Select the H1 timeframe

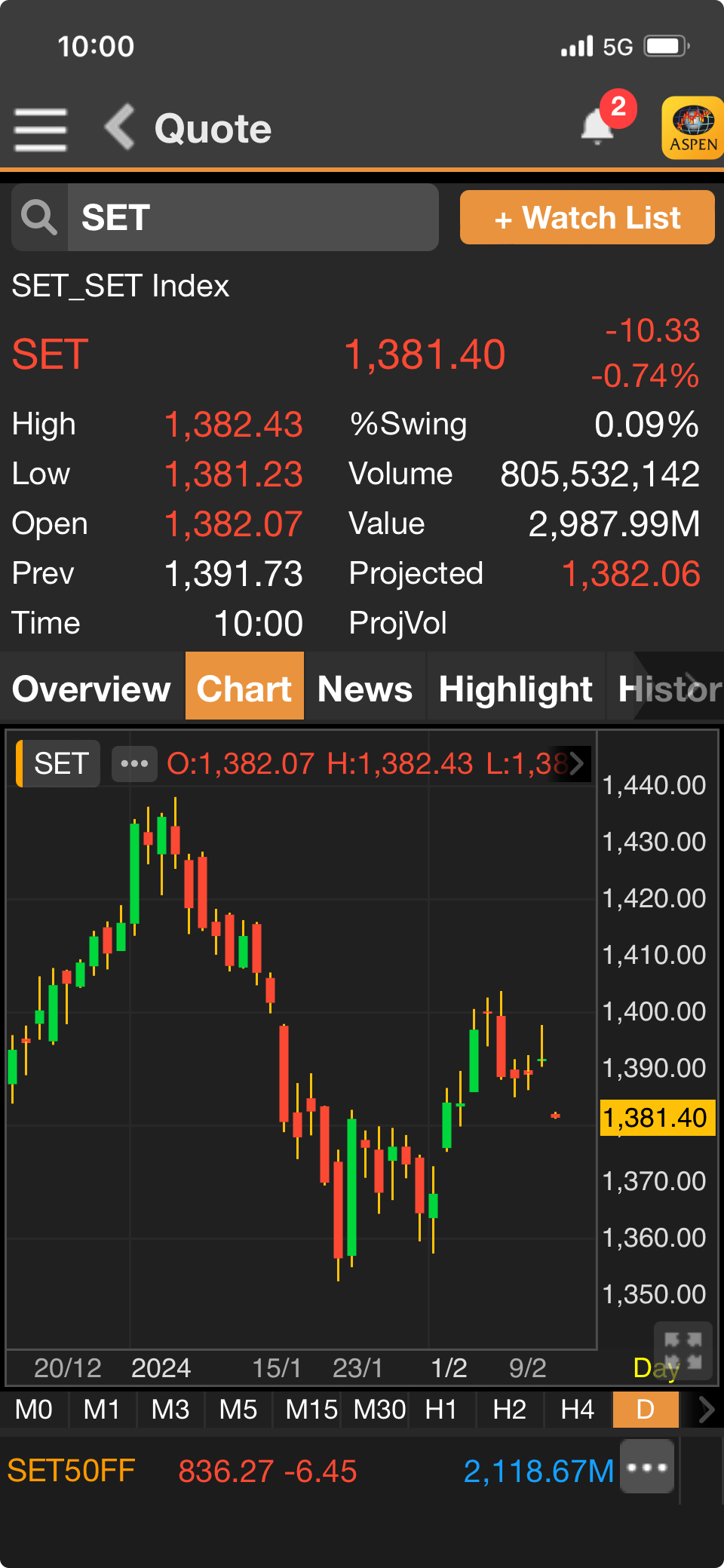point(441,1409)
